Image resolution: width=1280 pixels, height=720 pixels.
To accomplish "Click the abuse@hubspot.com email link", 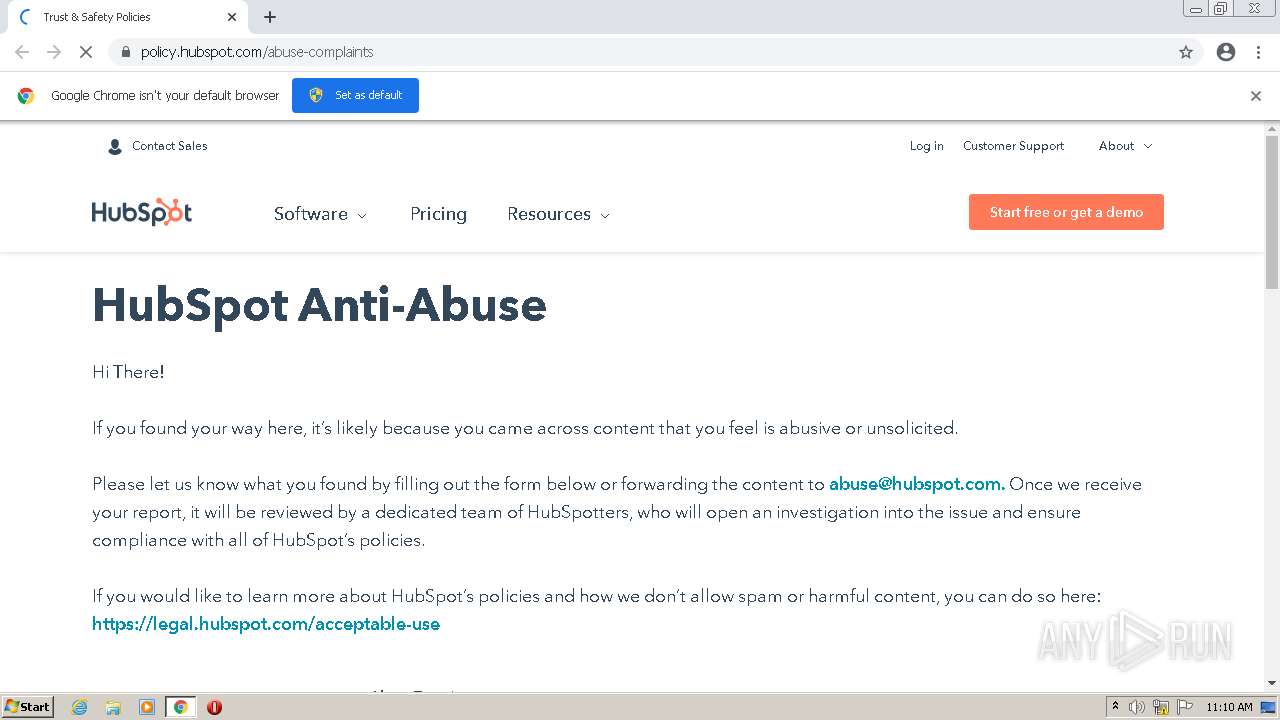I will [917, 484].
